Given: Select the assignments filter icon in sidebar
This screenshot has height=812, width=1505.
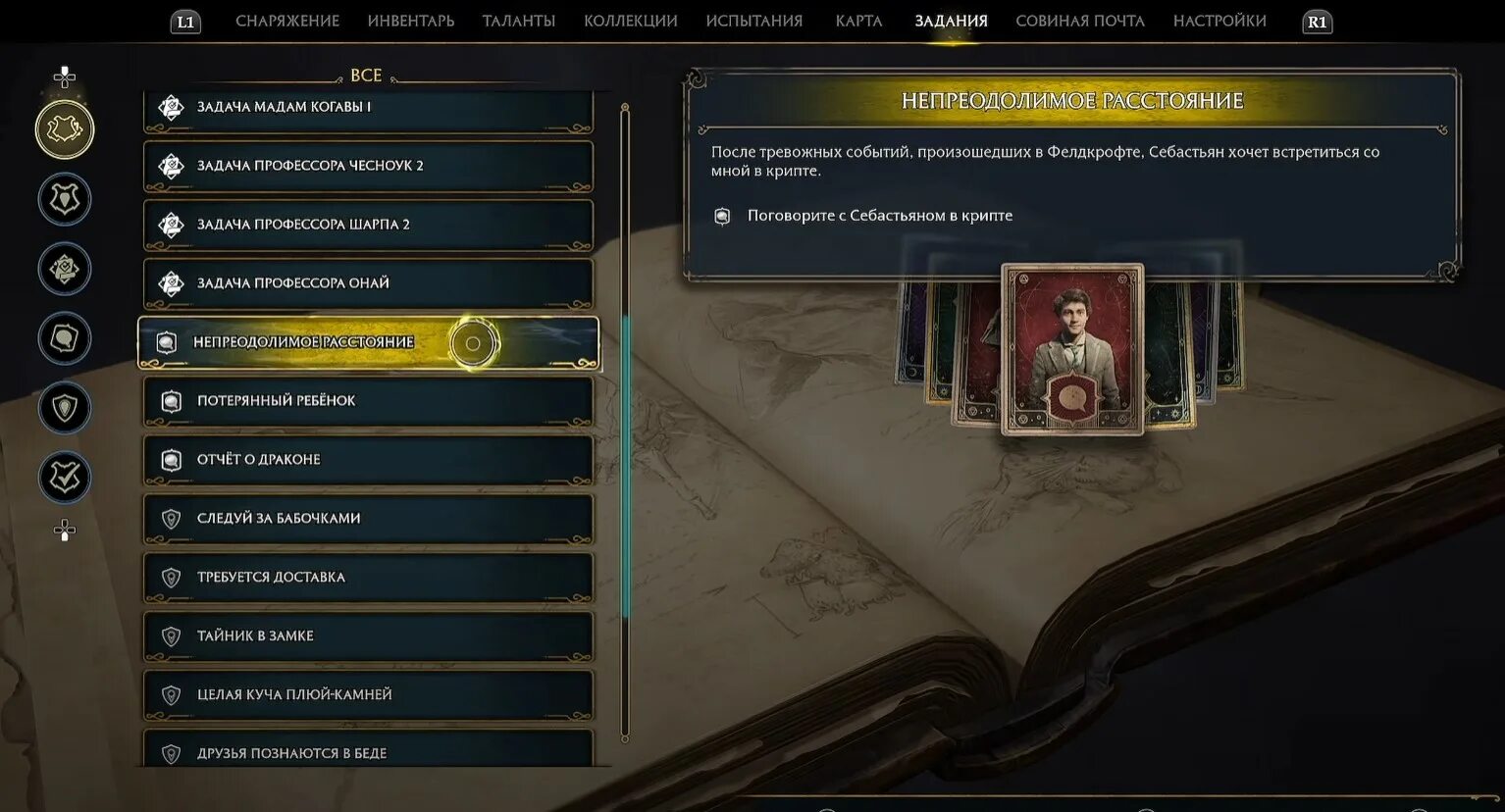Looking at the screenshot, I should click(65, 269).
